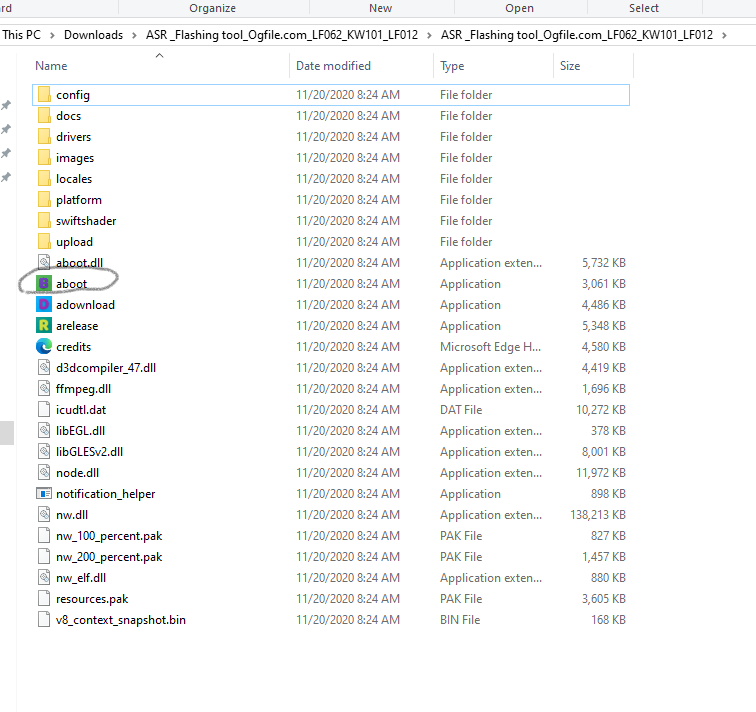Select the v8_context_snapshot.bin file
Screen dimensions: 756x712
click(x=120, y=620)
